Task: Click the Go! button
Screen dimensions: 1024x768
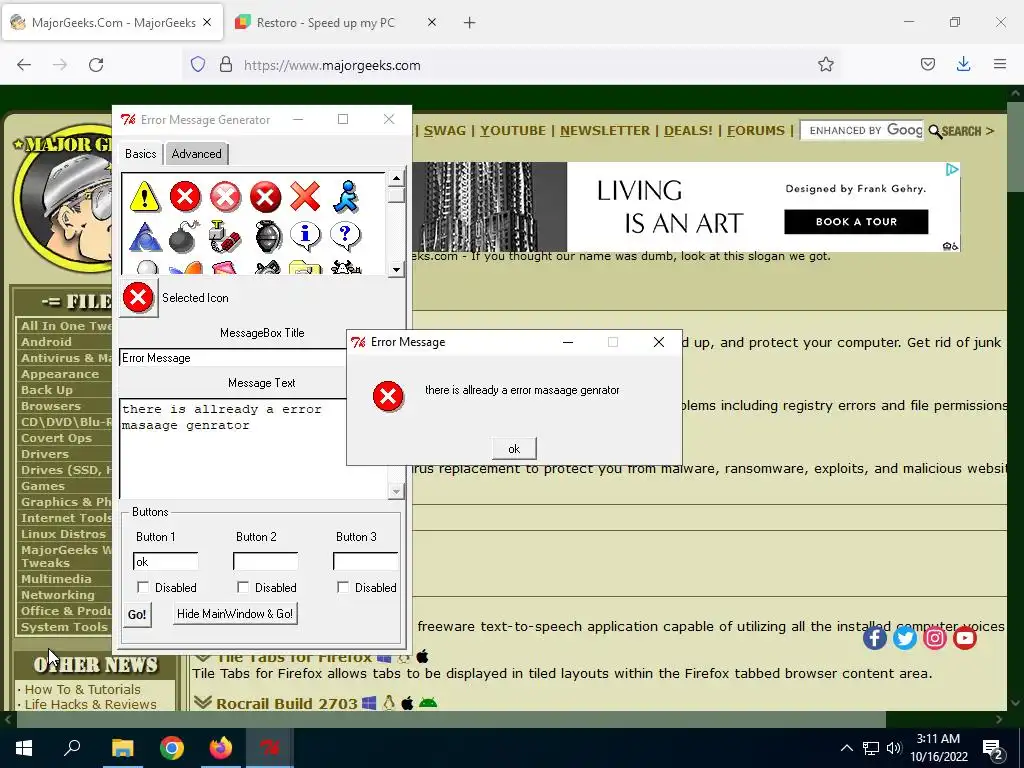Action: click(137, 615)
